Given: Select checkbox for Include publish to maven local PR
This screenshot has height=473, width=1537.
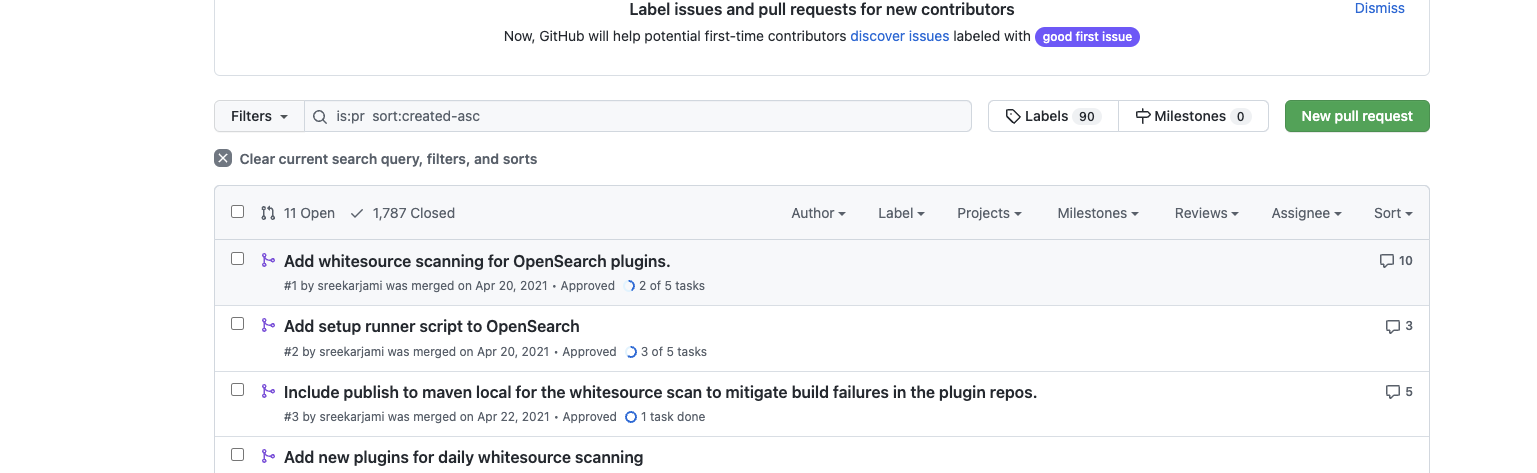Looking at the screenshot, I should pyautogui.click(x=238, y=390).
